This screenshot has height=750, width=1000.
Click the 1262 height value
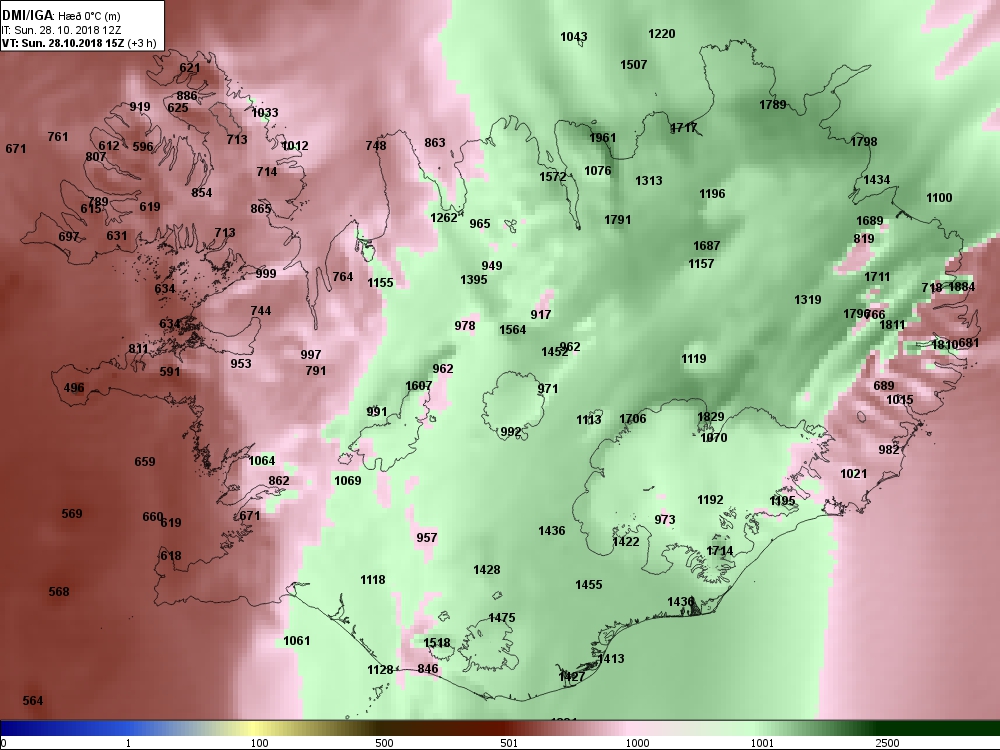point(444,217)
